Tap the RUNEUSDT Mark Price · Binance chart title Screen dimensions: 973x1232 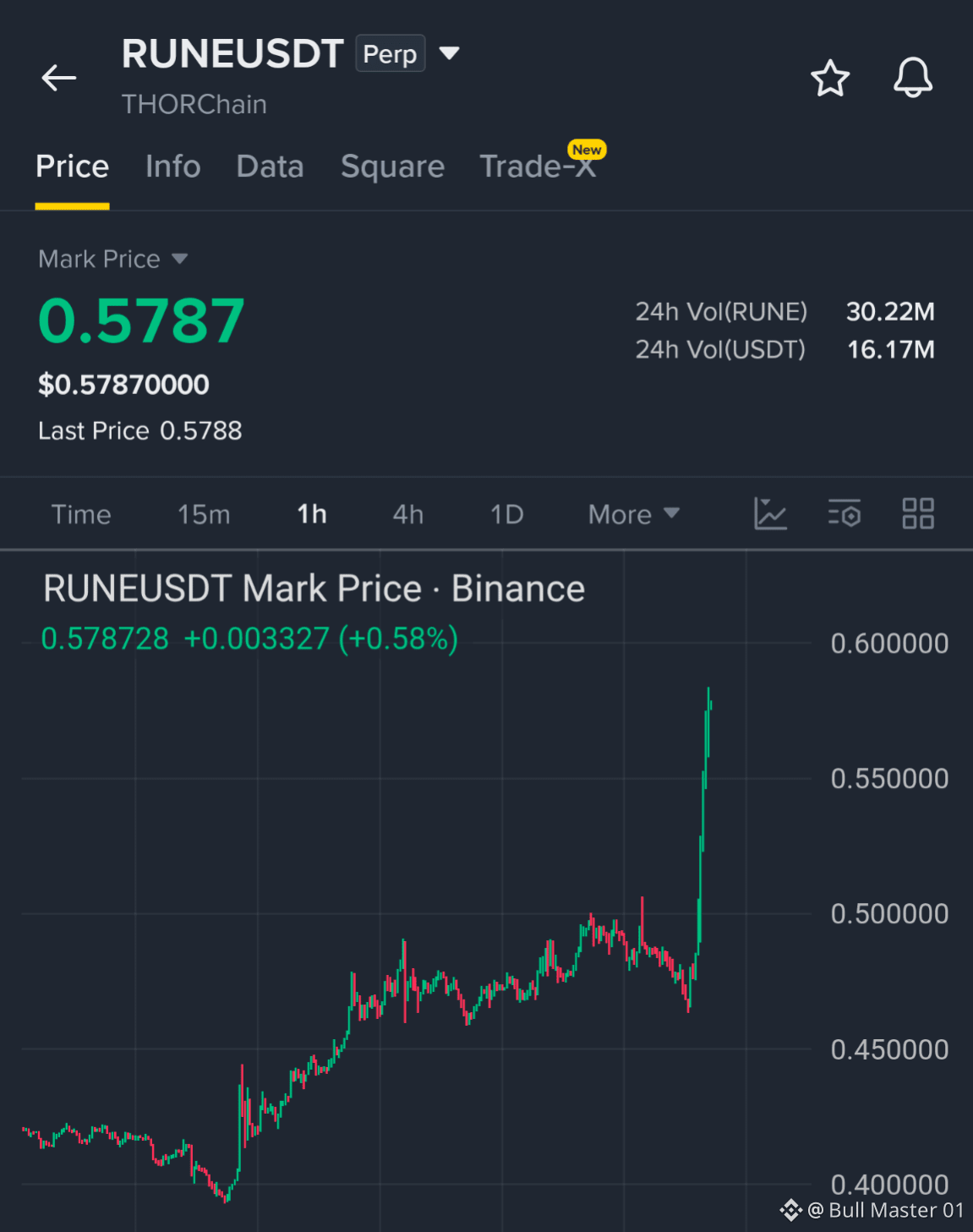(314, 589)
